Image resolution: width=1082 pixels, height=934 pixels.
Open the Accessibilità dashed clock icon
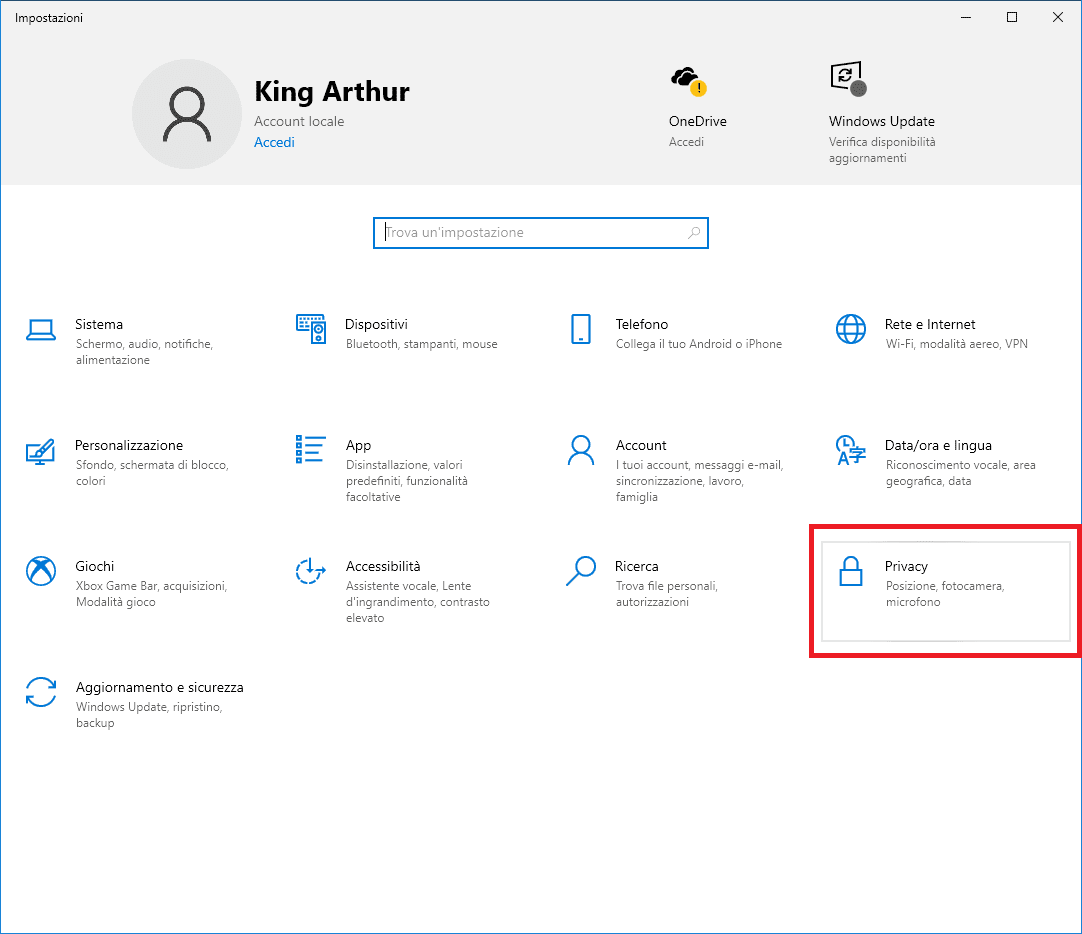(311, 572)
